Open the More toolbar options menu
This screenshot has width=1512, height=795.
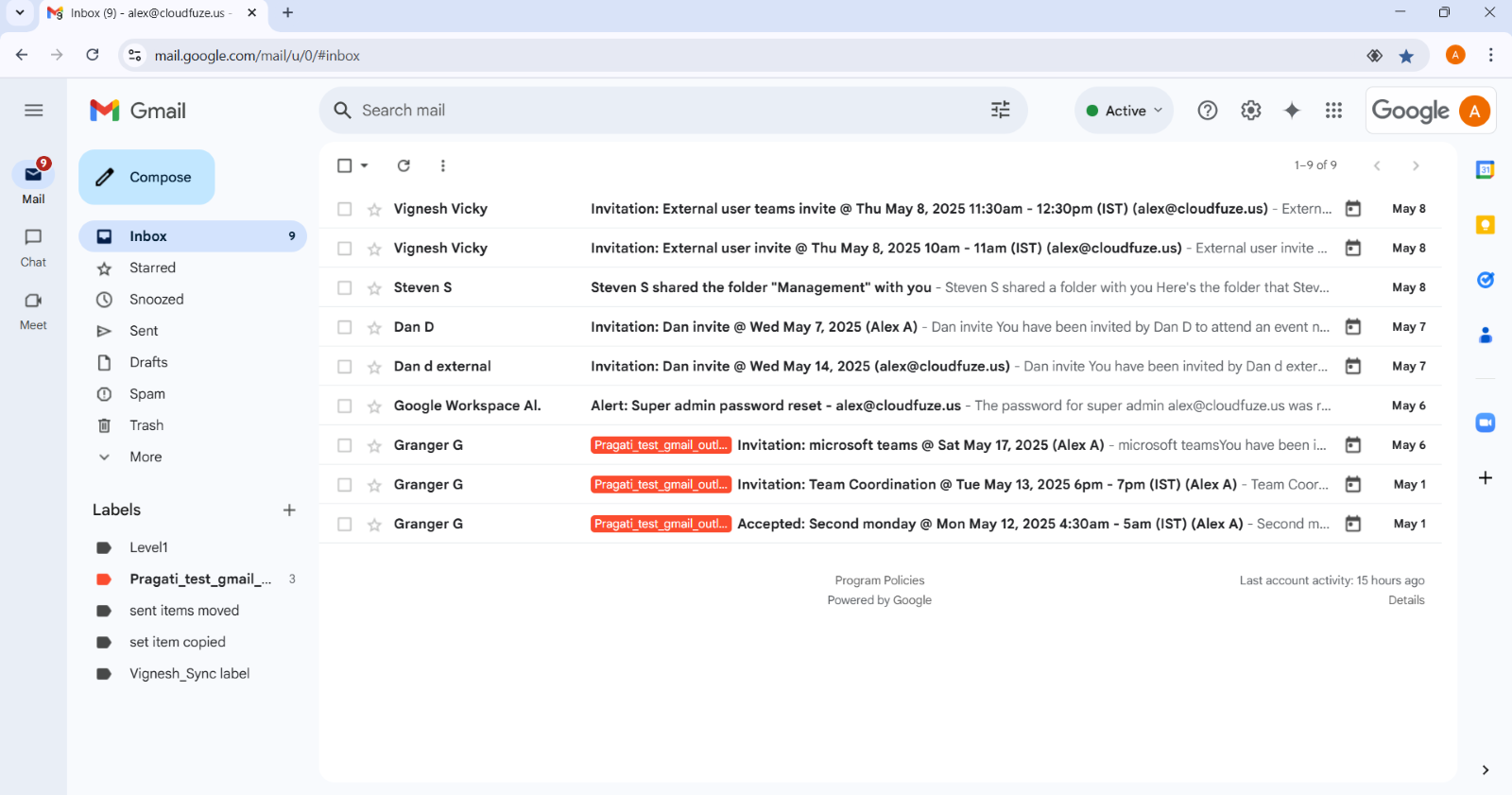(442, 165)
